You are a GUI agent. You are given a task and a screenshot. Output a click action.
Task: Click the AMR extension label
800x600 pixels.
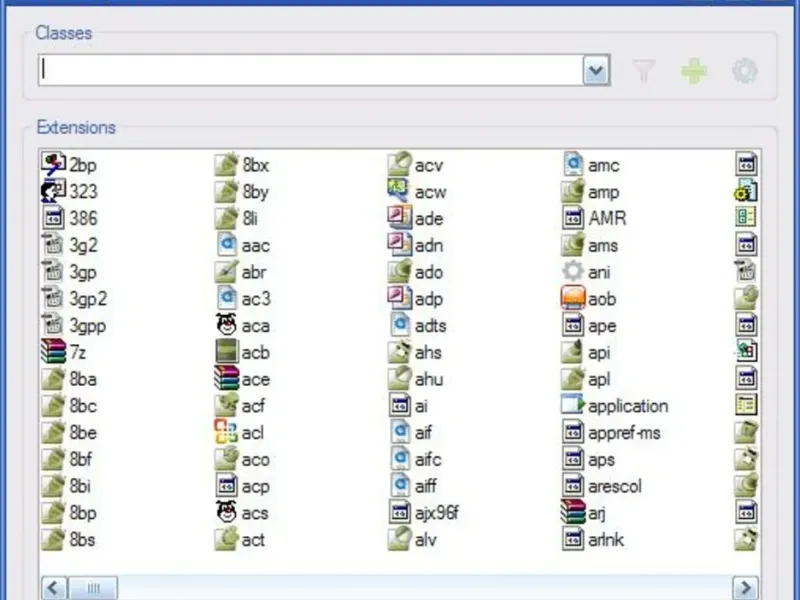pos(607,218)
